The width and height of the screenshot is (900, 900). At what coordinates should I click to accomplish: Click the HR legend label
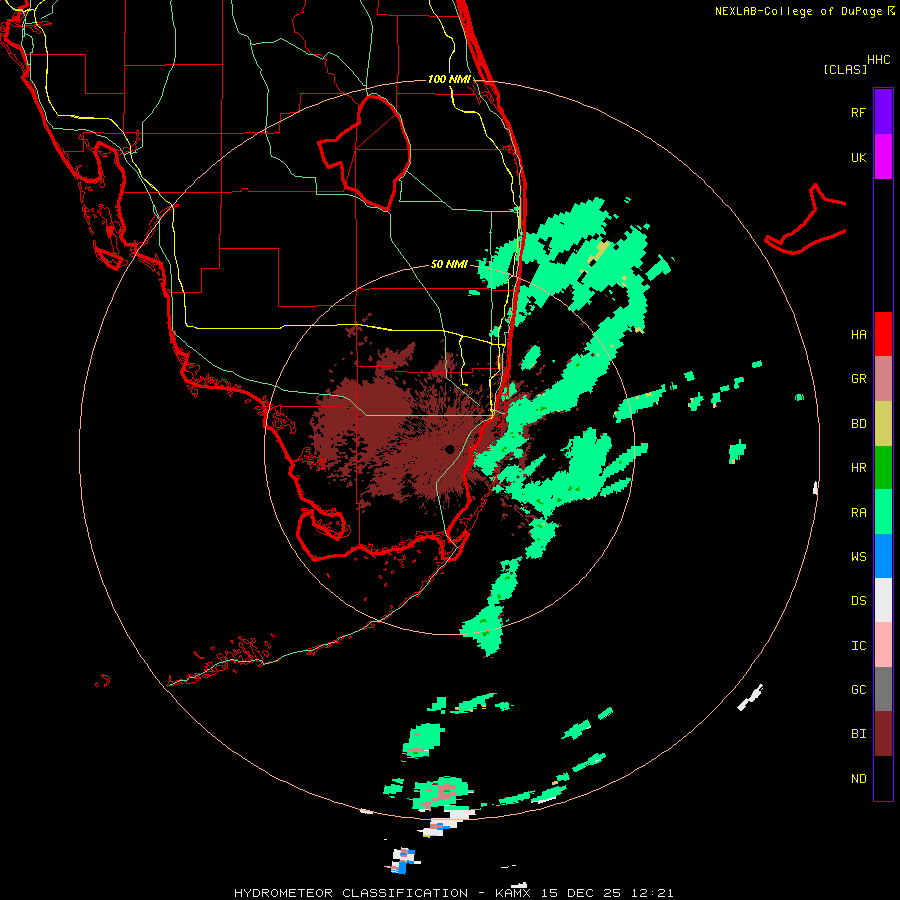coord(858,468)
